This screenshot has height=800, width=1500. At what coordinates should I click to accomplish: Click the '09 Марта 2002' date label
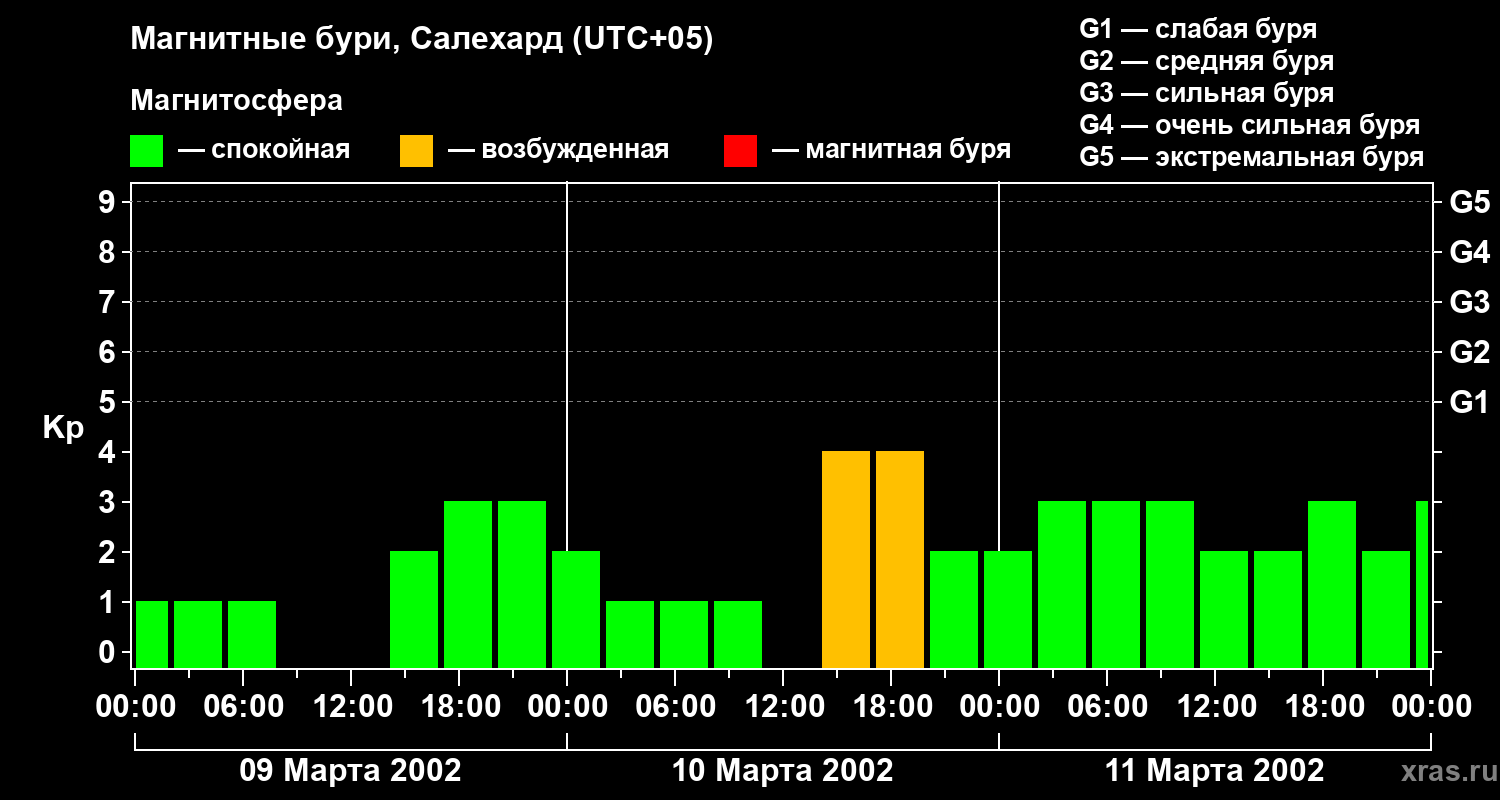coord(350,771)
